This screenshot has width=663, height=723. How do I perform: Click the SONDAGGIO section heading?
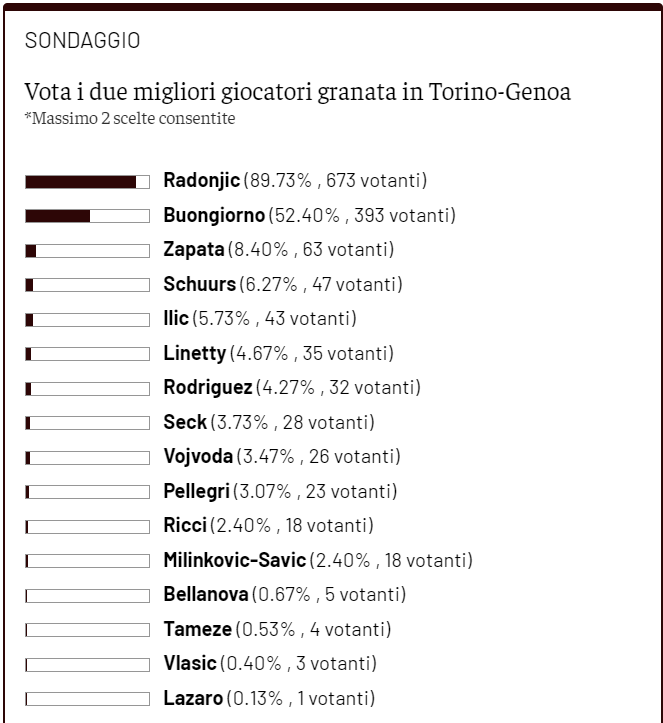pos(82,41)
